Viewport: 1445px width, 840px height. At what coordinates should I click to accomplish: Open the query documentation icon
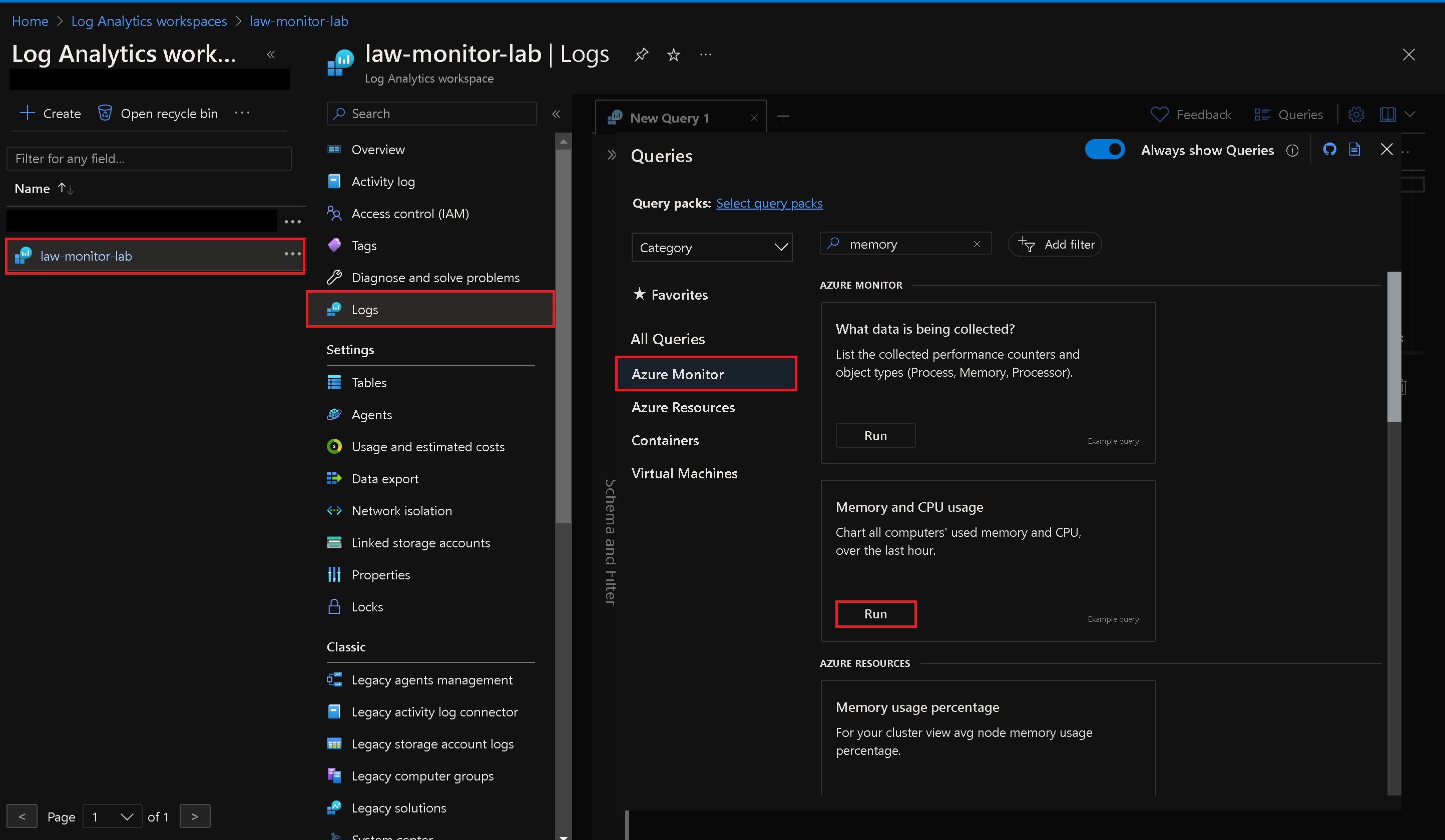click(1354, 149)
